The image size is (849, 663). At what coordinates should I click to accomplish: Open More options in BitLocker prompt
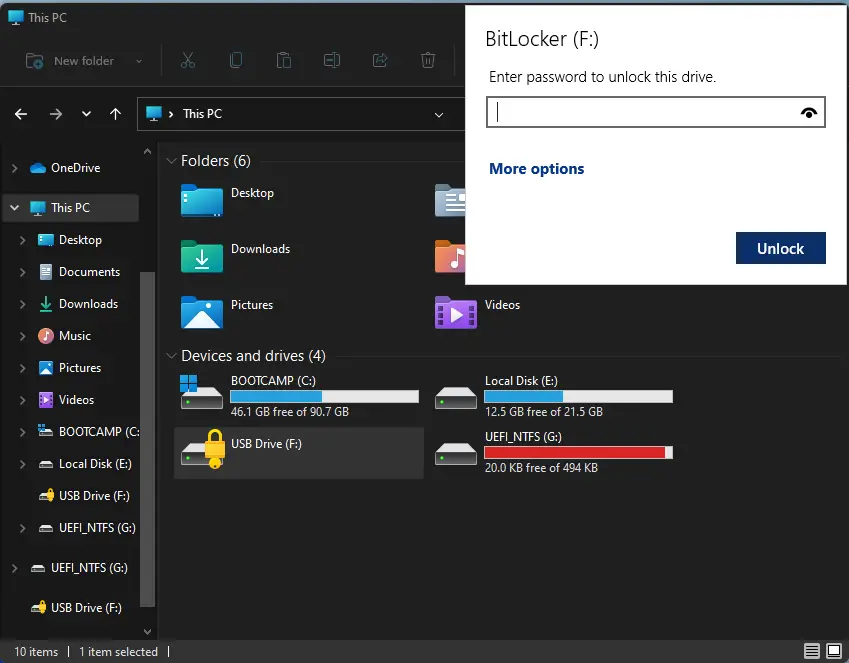pos(537,169)
